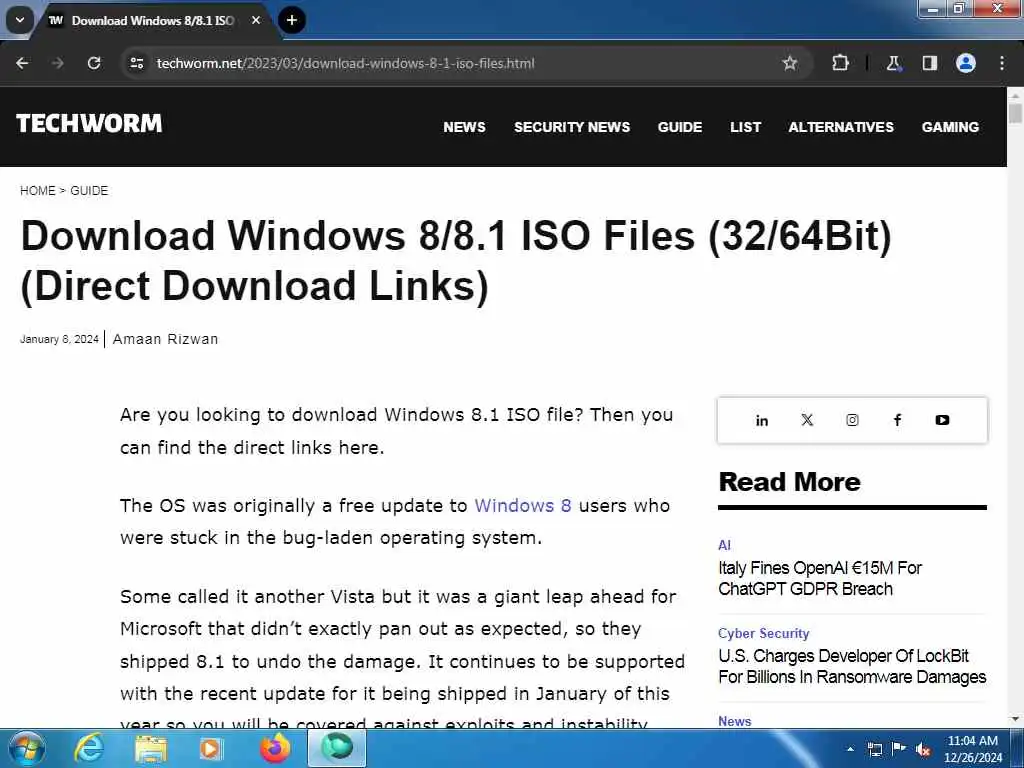Click the muted volume tray icon
This screenshot has height=768, width=1024.
[923, 750]
